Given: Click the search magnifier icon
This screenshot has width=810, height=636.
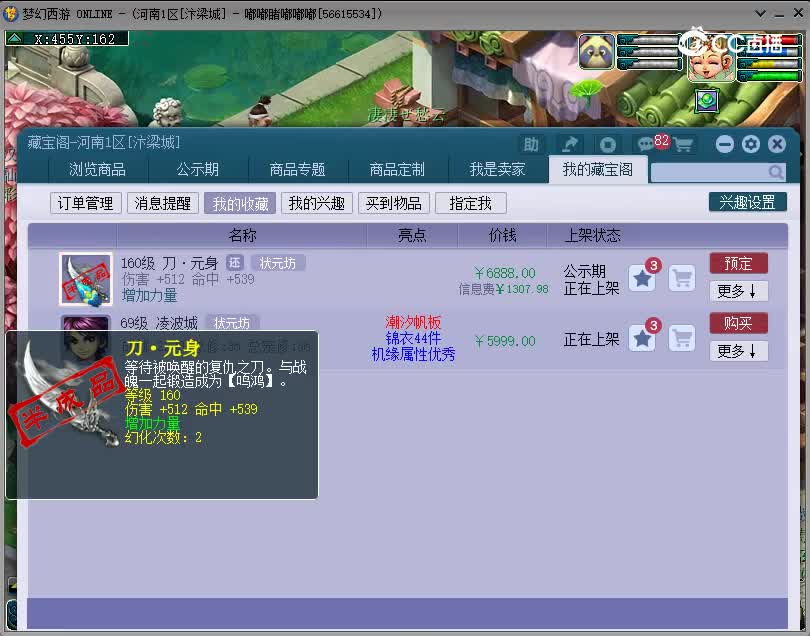Looking at the screenshot, I should (775, 172).
